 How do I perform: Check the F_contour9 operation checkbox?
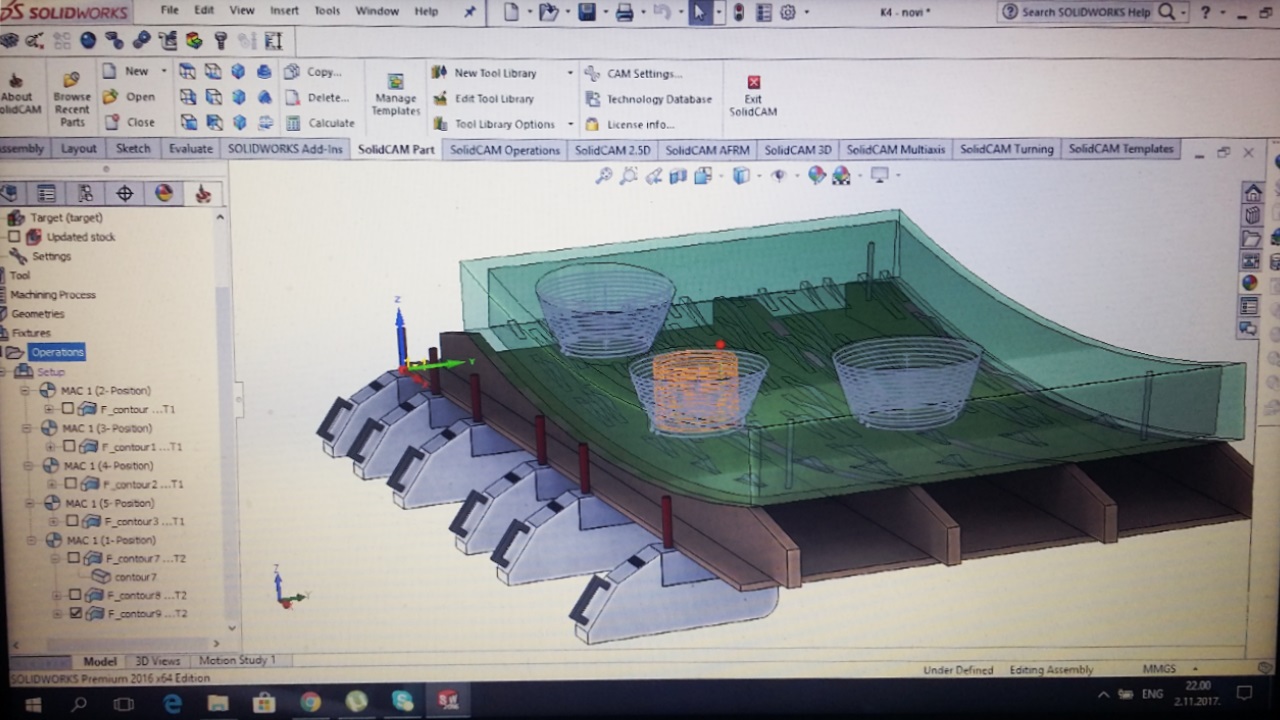coord(76,613)
